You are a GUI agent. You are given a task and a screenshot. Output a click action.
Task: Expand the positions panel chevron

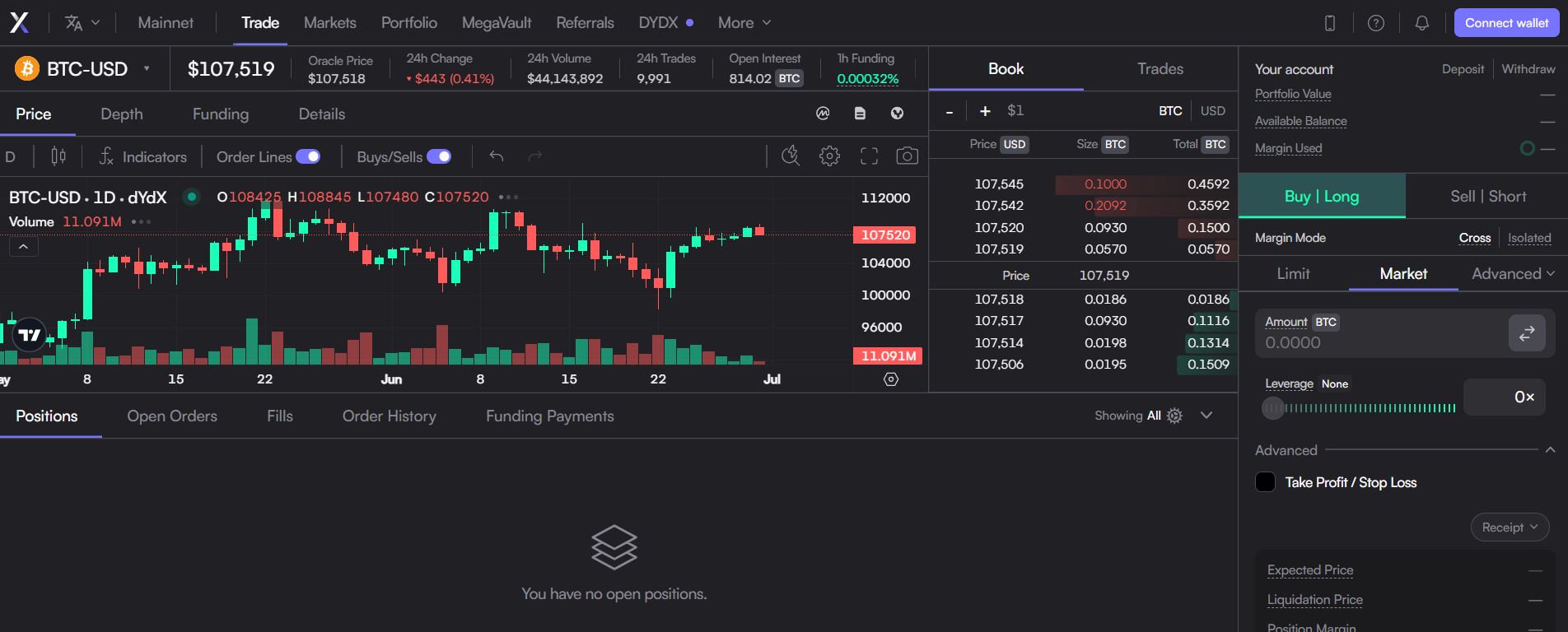(1206, 416)
